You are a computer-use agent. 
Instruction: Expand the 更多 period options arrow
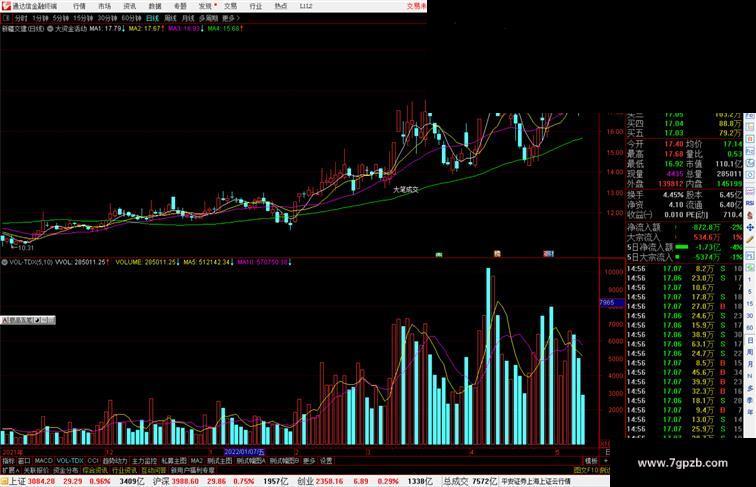point(231,18)
